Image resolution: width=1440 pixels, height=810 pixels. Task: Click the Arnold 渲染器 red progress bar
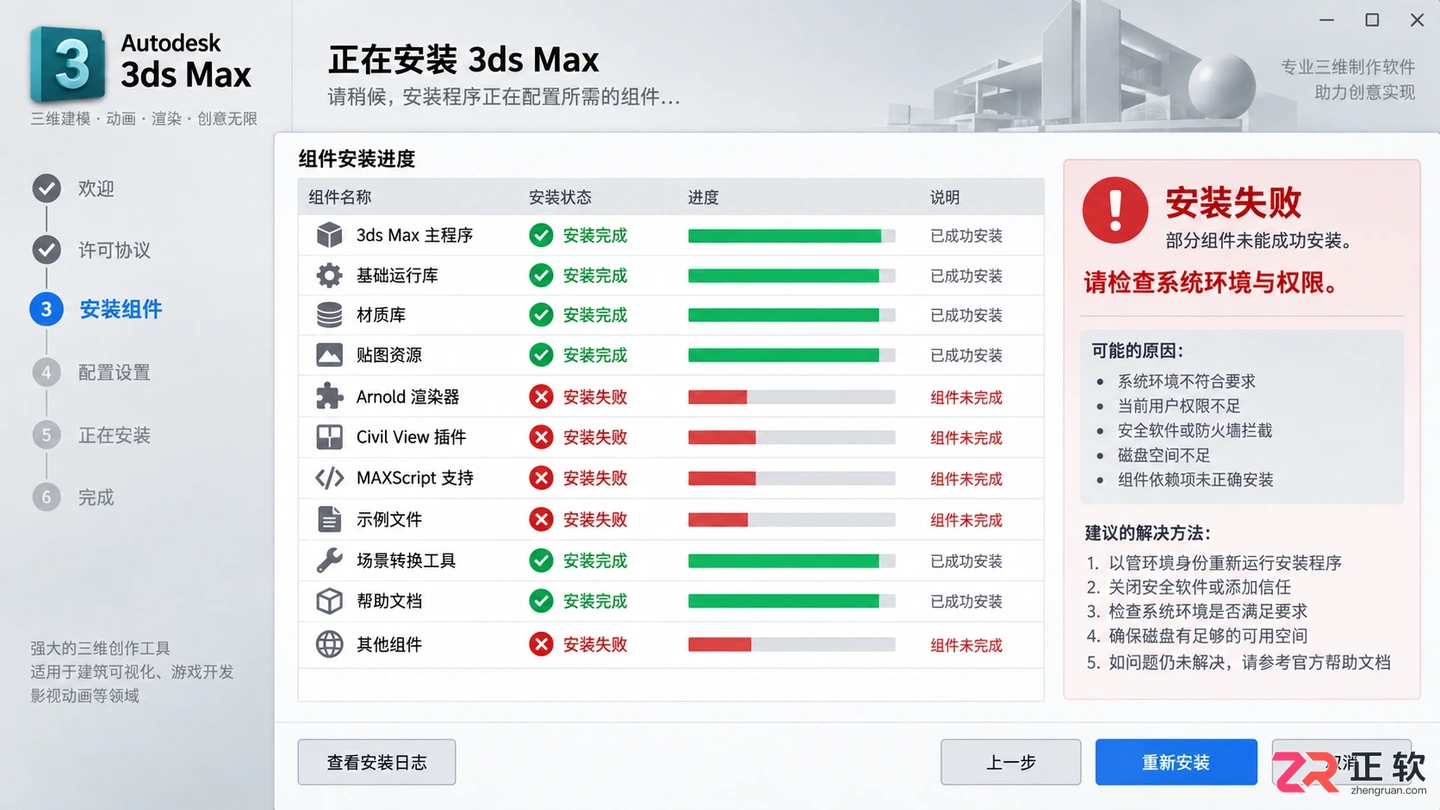click(791, 397)
